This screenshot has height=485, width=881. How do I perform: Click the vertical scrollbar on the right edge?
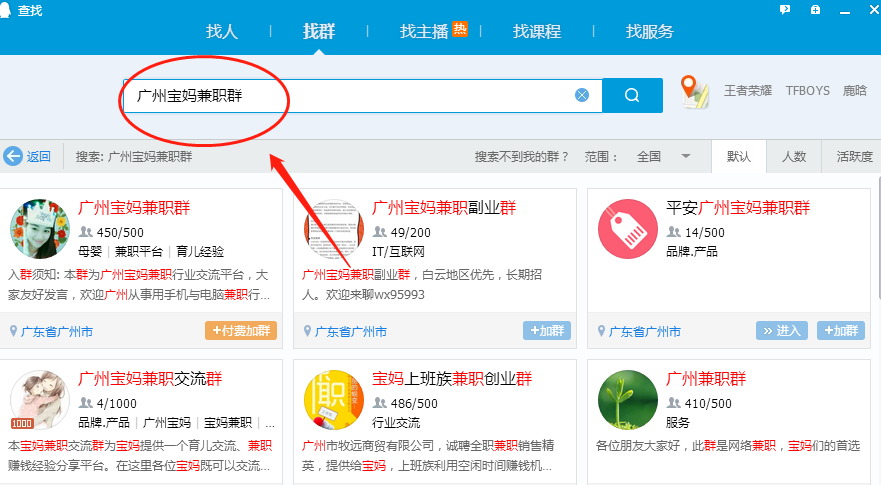[878, 236]
